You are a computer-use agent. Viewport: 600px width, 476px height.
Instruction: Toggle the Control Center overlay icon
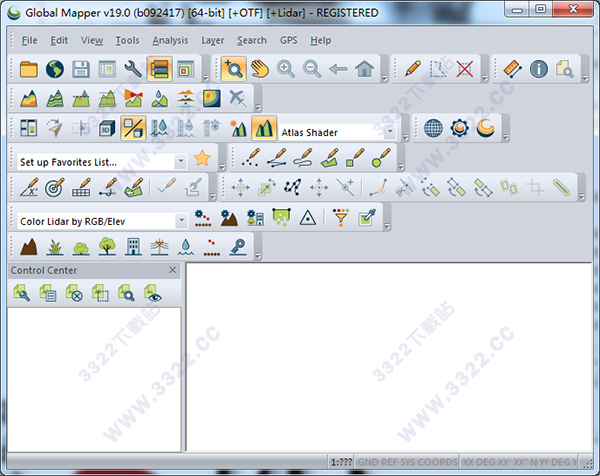tap(159, 69)
